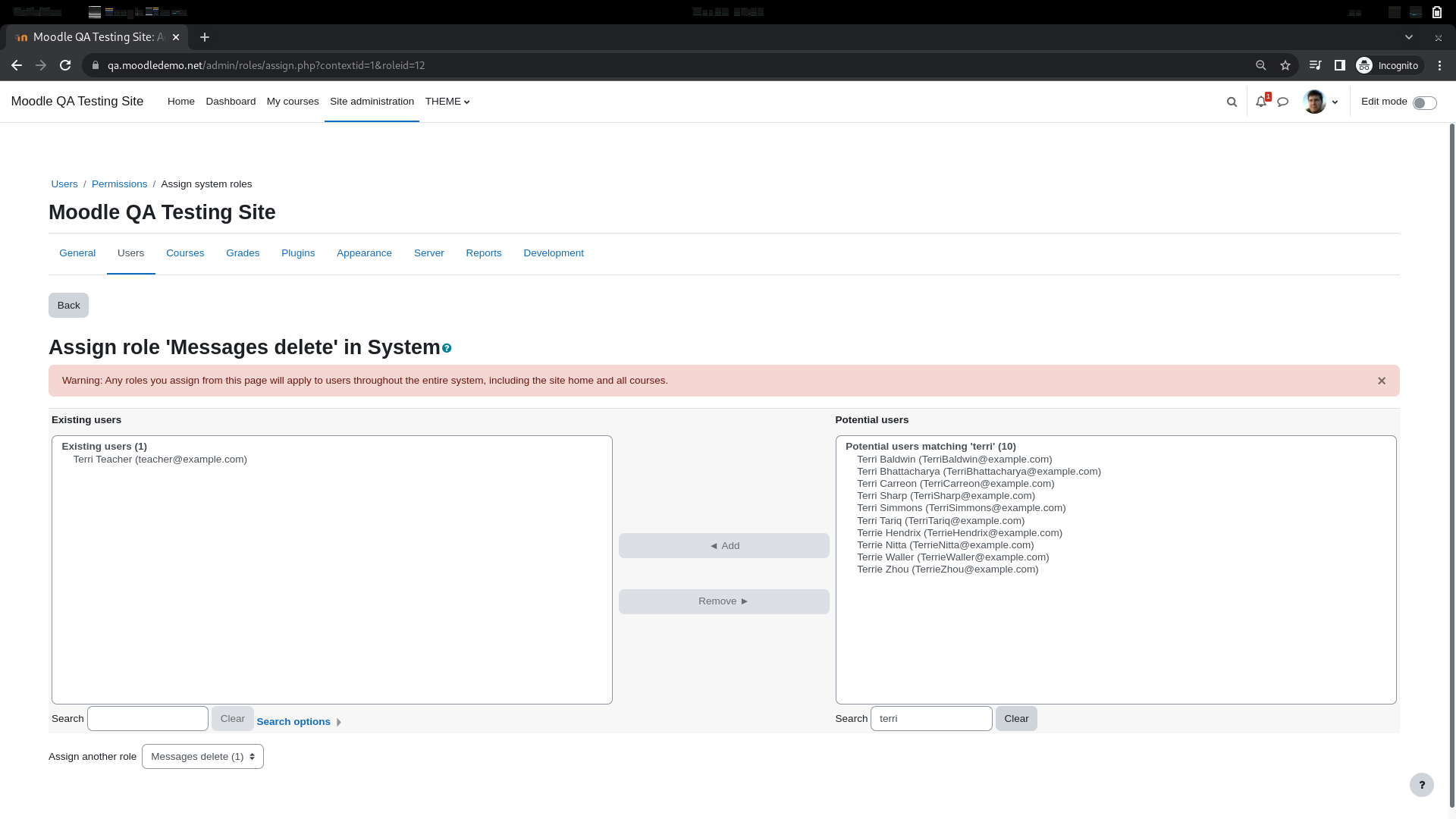Clear the existing users search
The image size is (1456, 819).
pyautogui.click(x=232, y=719)
